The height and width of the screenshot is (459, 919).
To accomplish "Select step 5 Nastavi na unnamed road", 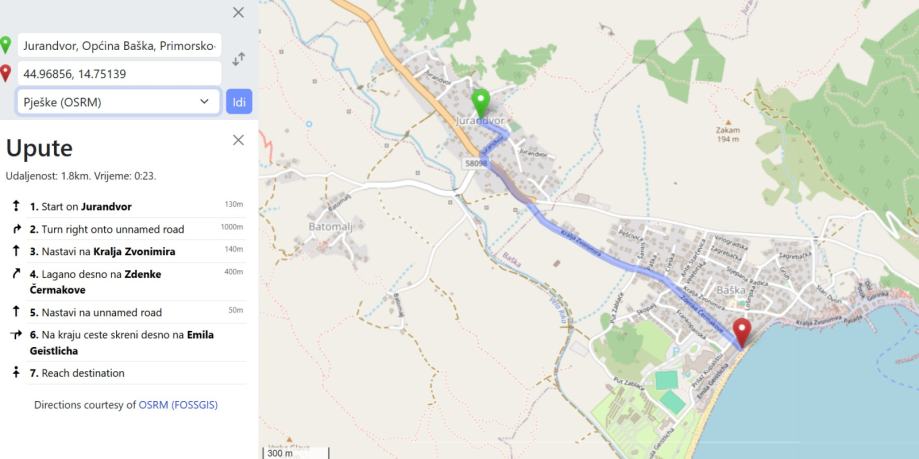I will (129, 312).
